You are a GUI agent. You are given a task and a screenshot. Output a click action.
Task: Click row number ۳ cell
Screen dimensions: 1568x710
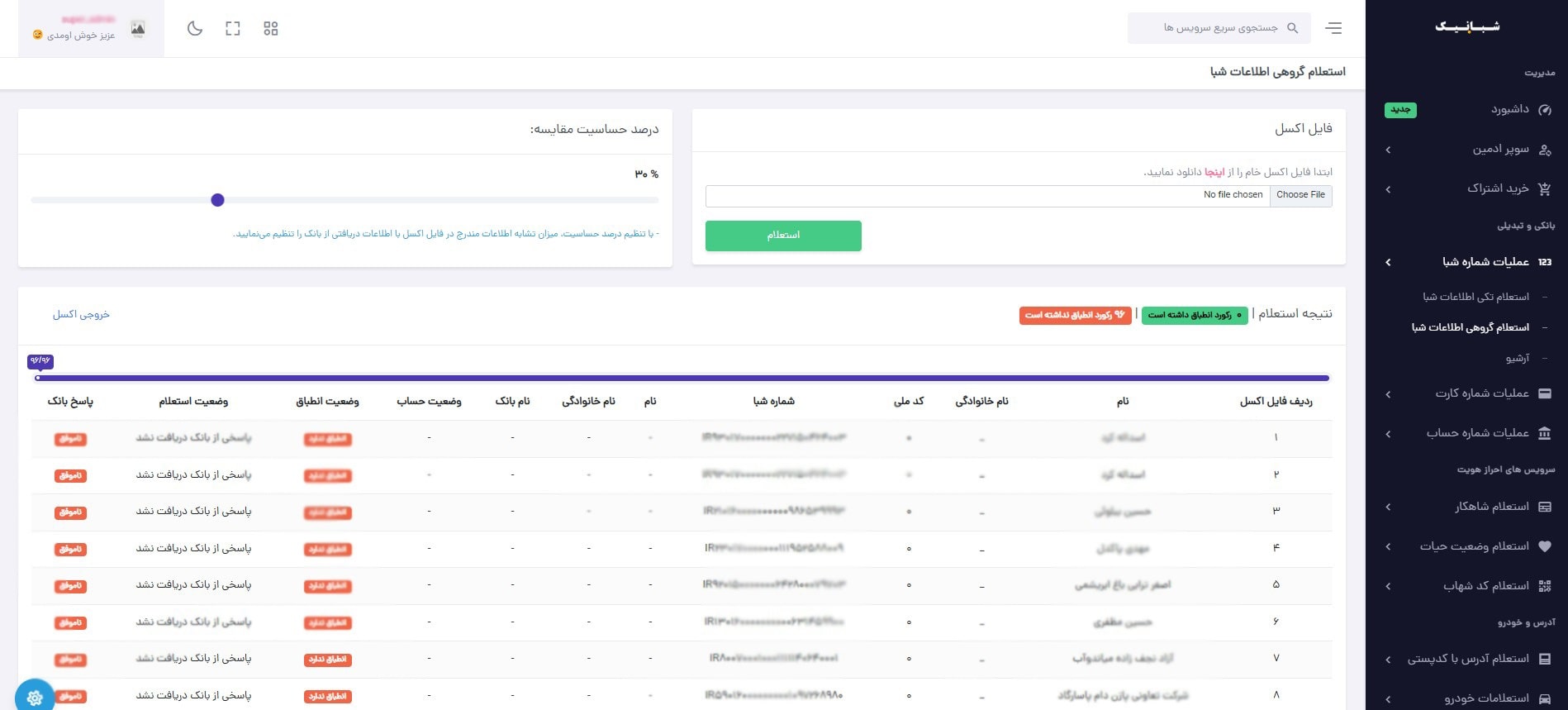(x=1276, y=512)
